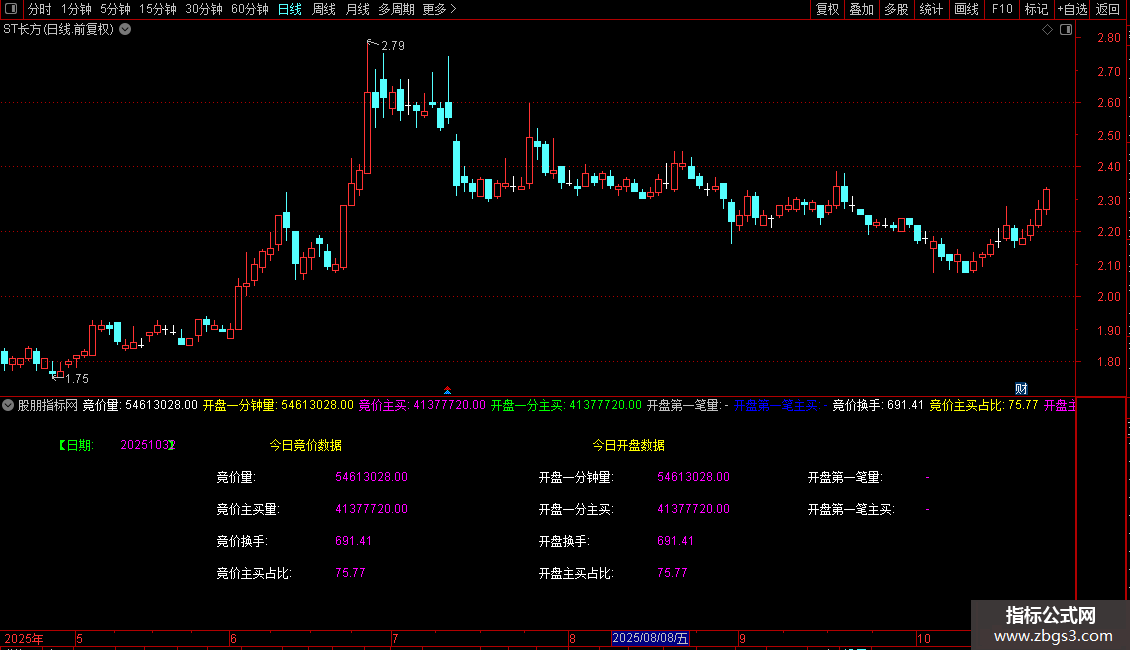Image resolution: width=1130 pixels, height=650 pixels.
Task: Add stock via +自选 button
Action: 1072,9
